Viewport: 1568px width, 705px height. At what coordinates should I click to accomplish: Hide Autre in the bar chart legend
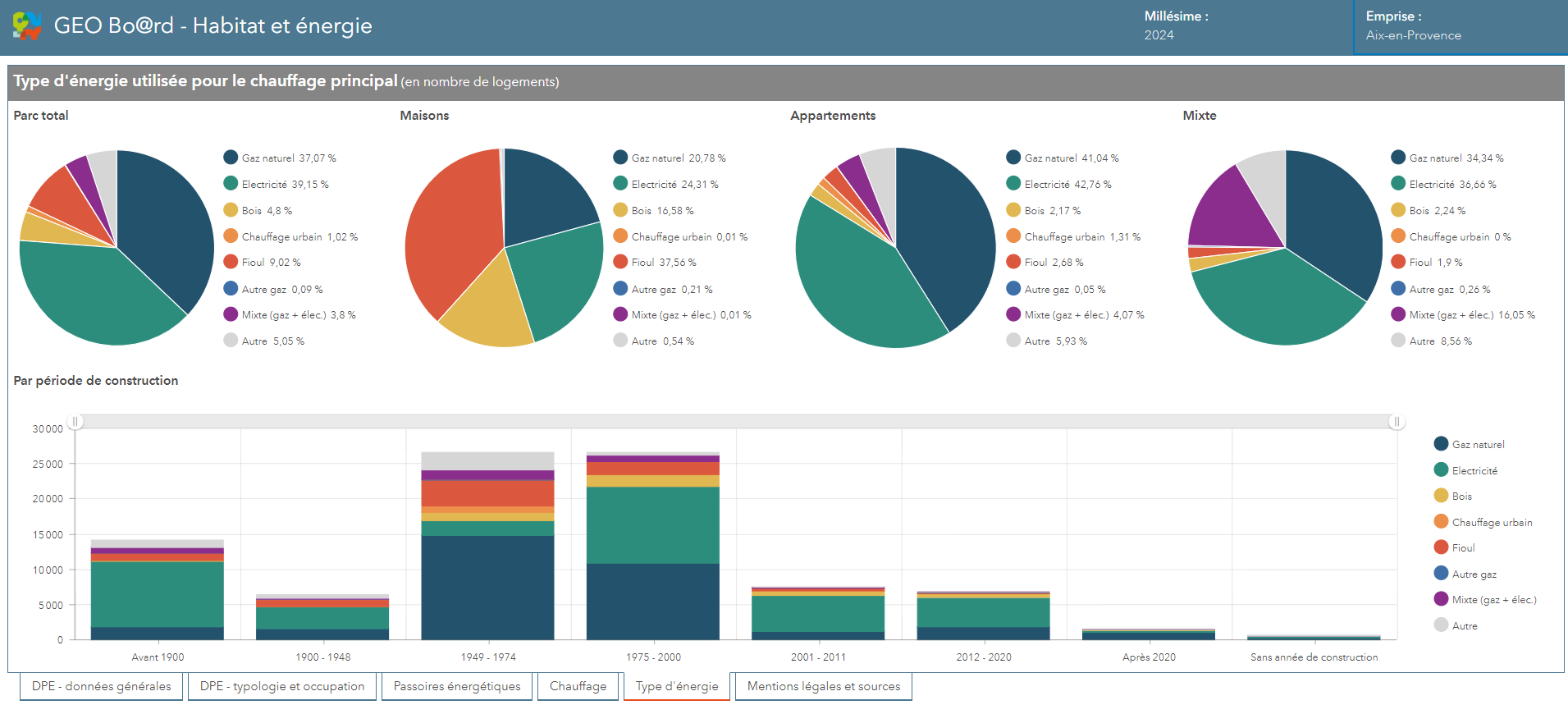click(x=1456, y=625)
